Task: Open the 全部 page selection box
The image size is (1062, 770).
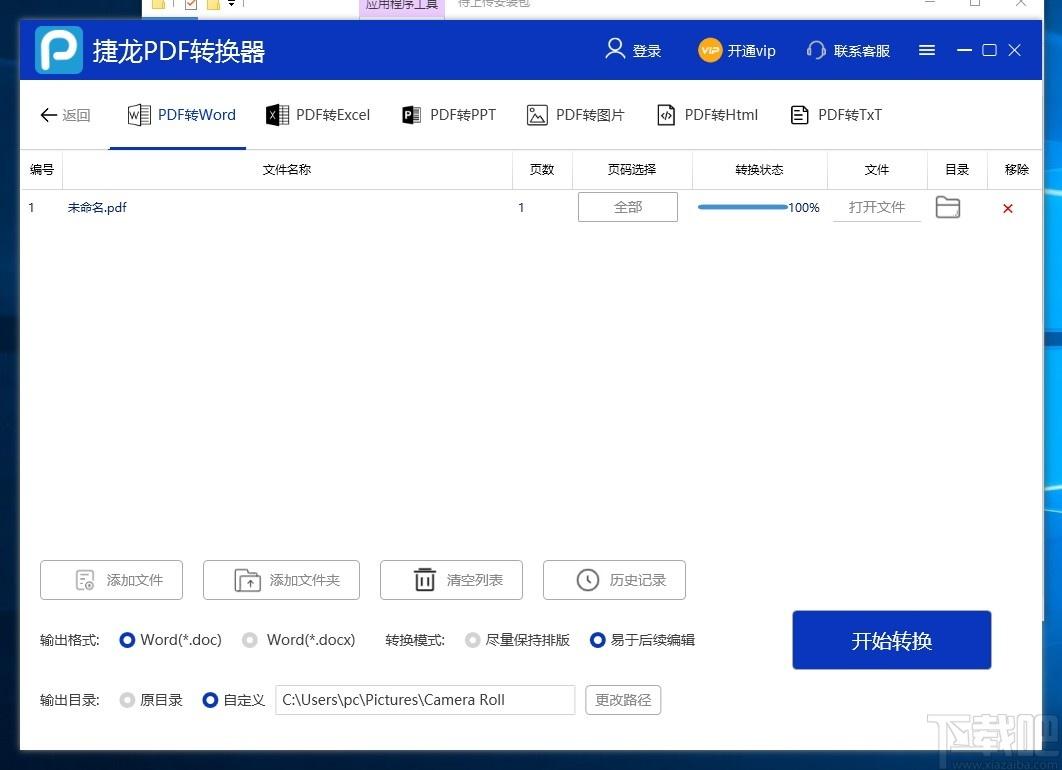Action: 628,207
